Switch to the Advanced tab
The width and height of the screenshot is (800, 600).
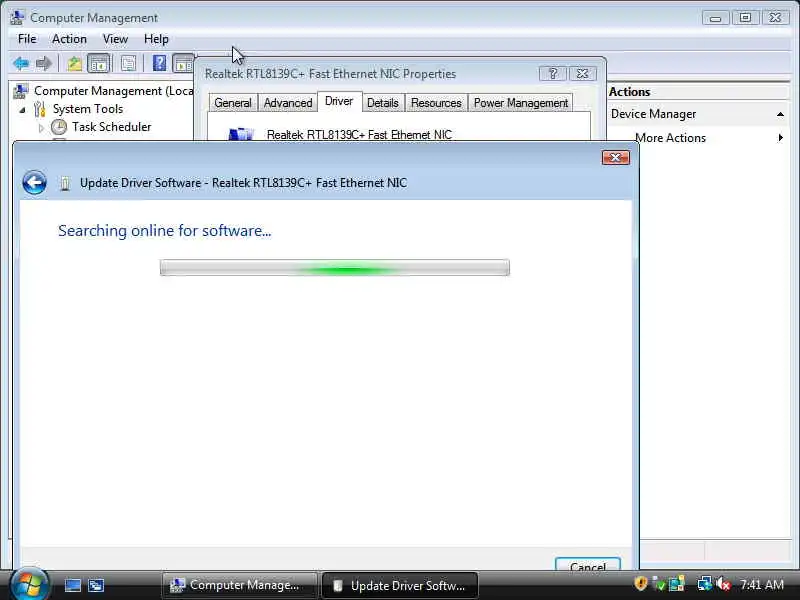click(x=288, y=103)
